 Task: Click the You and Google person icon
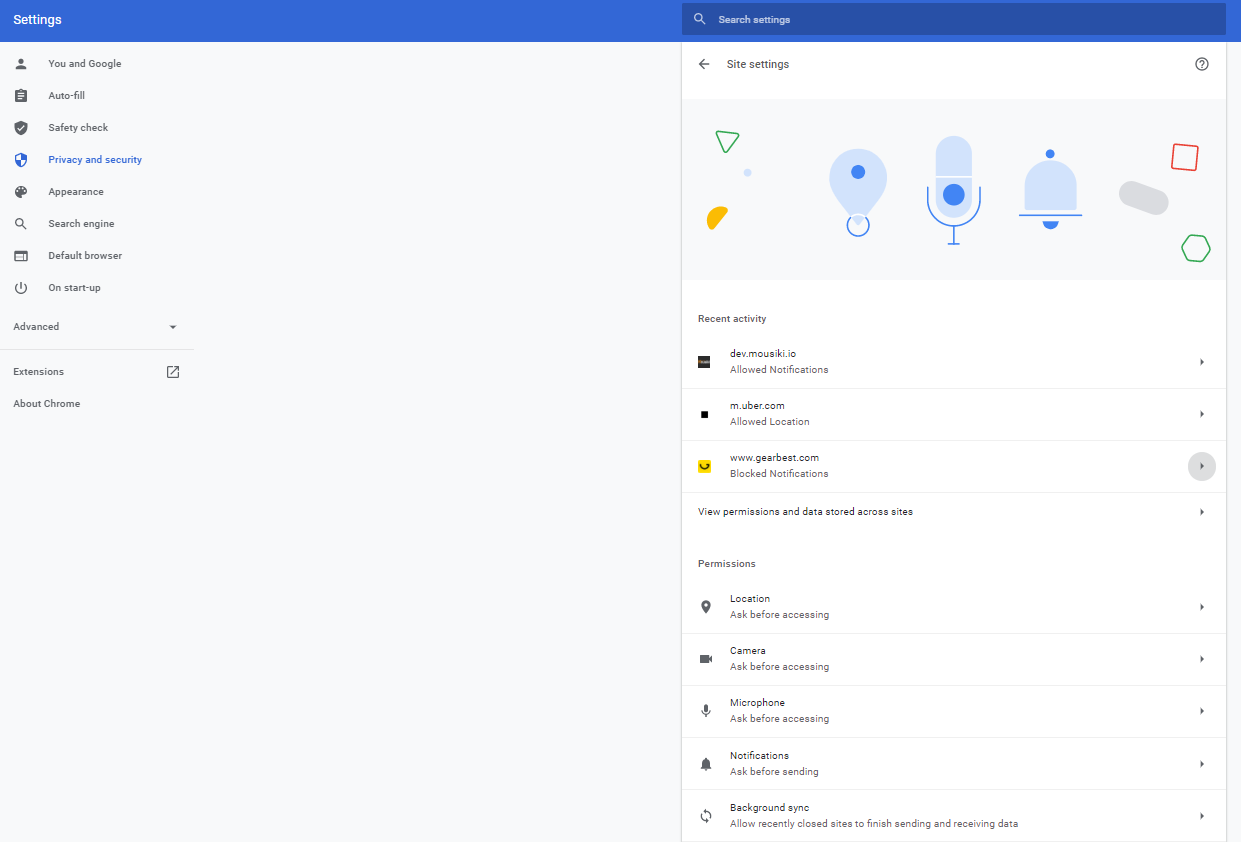pyautogui.click(x=21, y=64)
